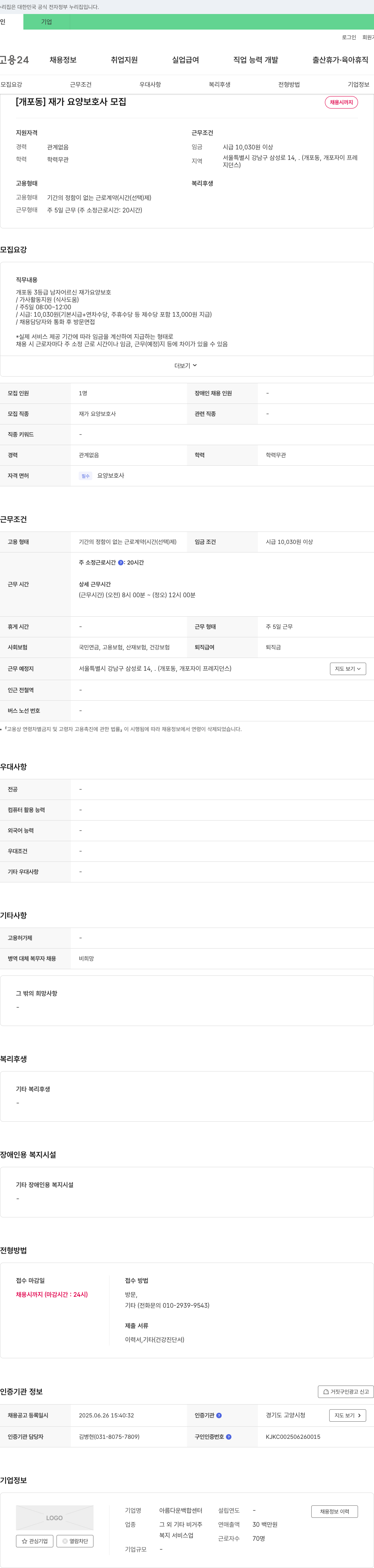Screen dimensions: 374x1568
Task: Click the 열람차단 button
Action: 75,1541
